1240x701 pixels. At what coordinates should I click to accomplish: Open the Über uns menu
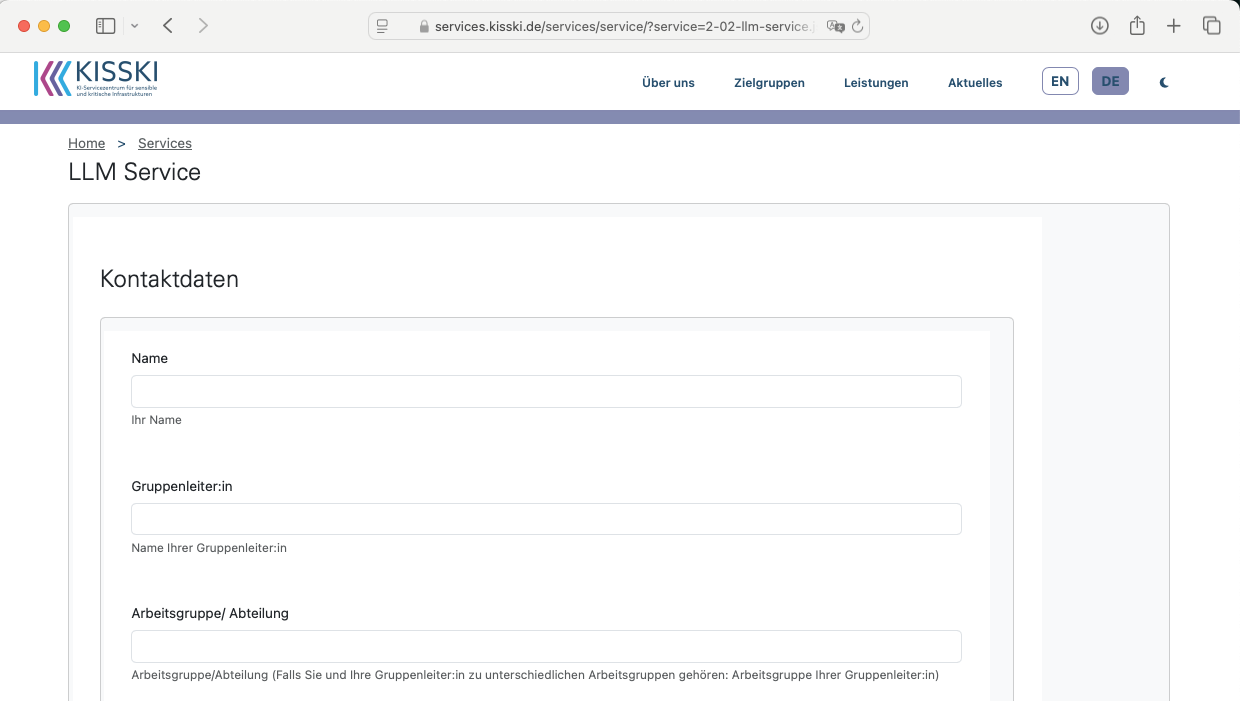(668, 83)
